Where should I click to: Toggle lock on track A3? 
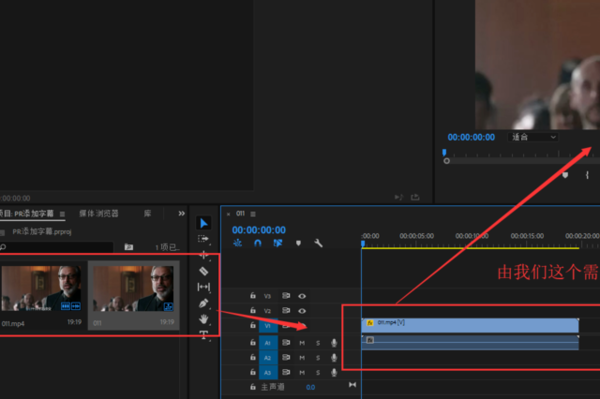253,372
